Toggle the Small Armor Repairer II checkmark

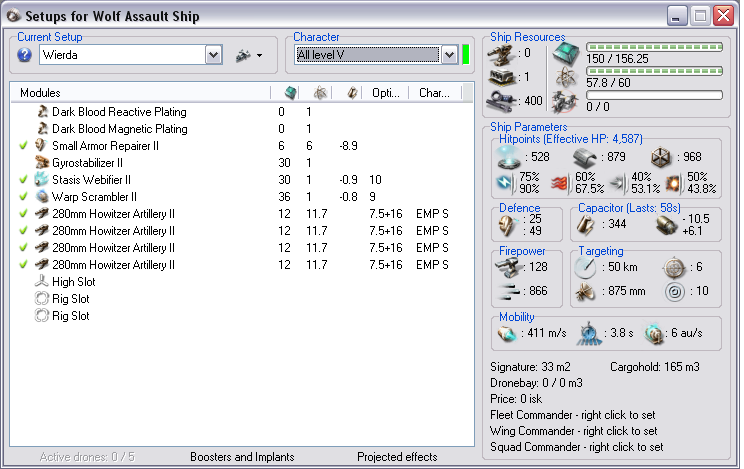(x=23, y=145)
